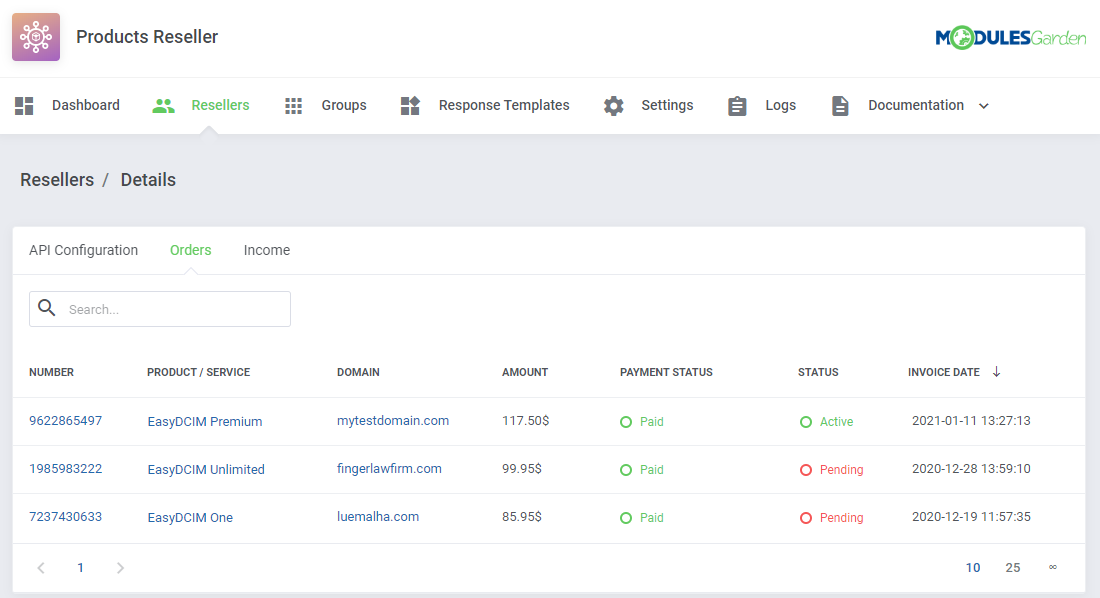Click the search magnifier icon
This screenshot has width=1100, height=598.
(47, 307)
